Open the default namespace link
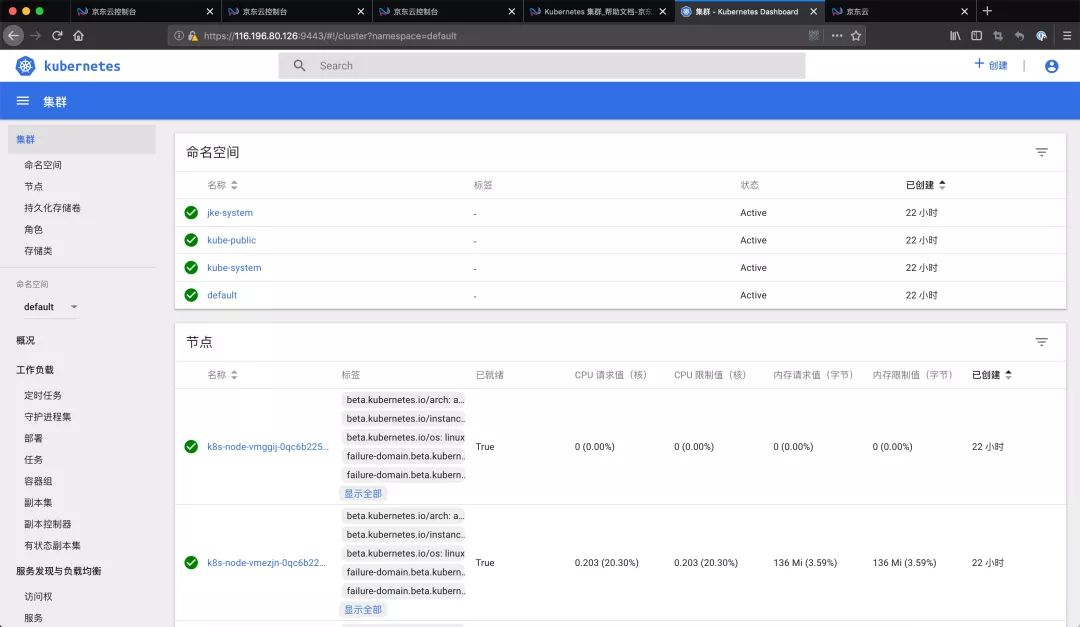Viewport: 1080px width, 627px height. click(222, 295)
